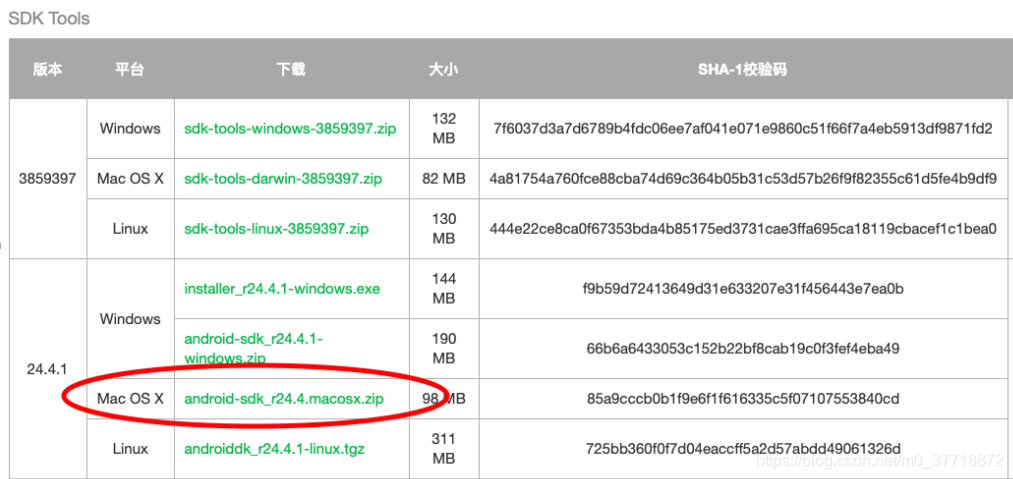Select the SHA-1 code f9b59d72413649d31e633207e31f456443e7ea0b
This screenshot has height=479, width=1013.
tap(743, 288)
